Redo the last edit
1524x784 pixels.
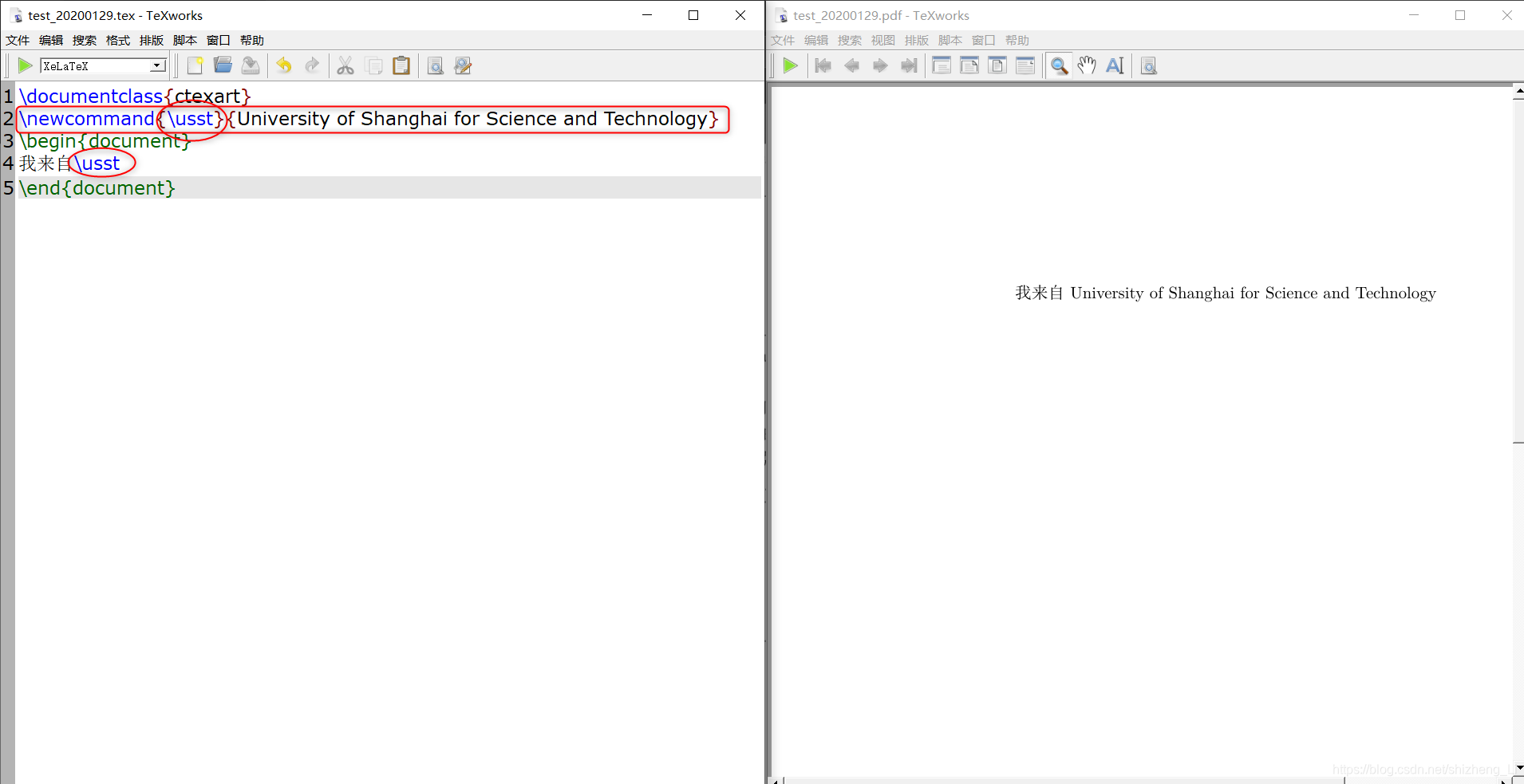click(312, 65)
